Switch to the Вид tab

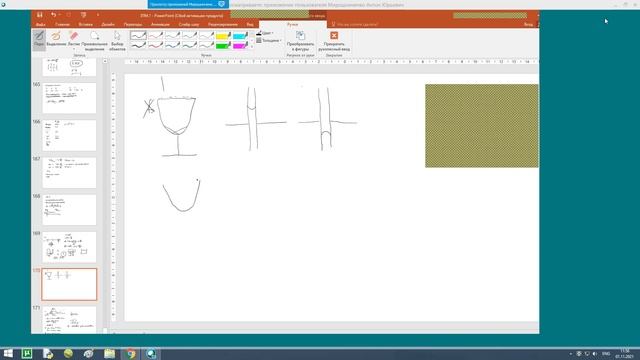[250, 24]
